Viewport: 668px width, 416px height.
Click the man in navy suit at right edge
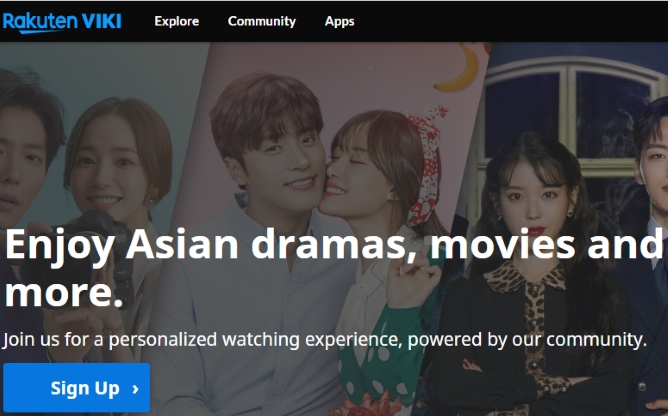[x=648, y=256]
